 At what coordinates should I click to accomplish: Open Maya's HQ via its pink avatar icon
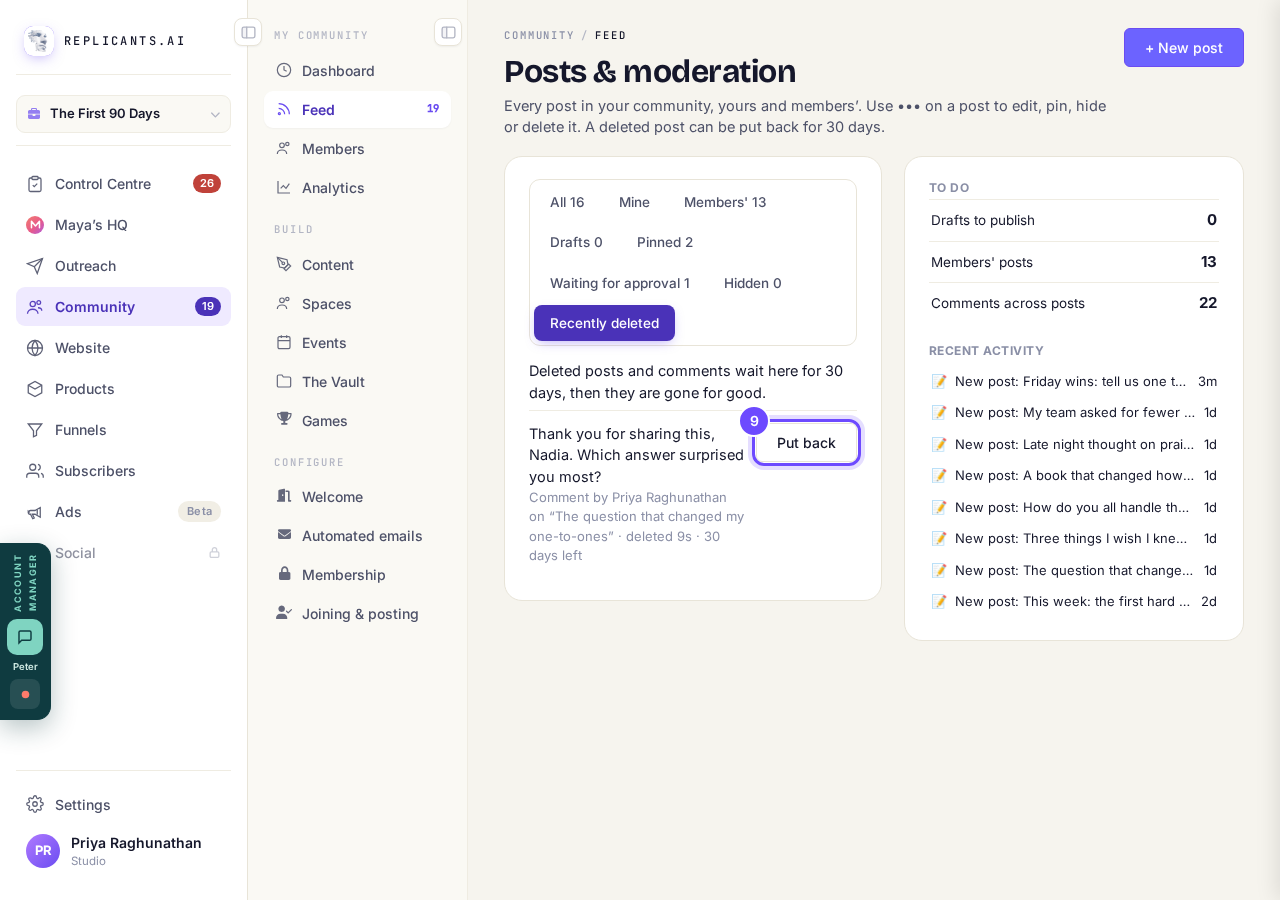point(35,225)
